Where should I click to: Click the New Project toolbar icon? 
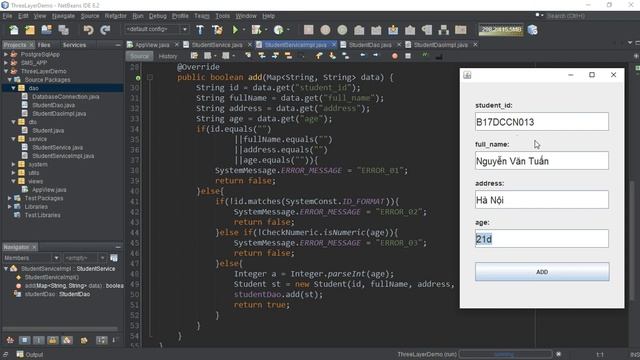(x=30, y=30)
